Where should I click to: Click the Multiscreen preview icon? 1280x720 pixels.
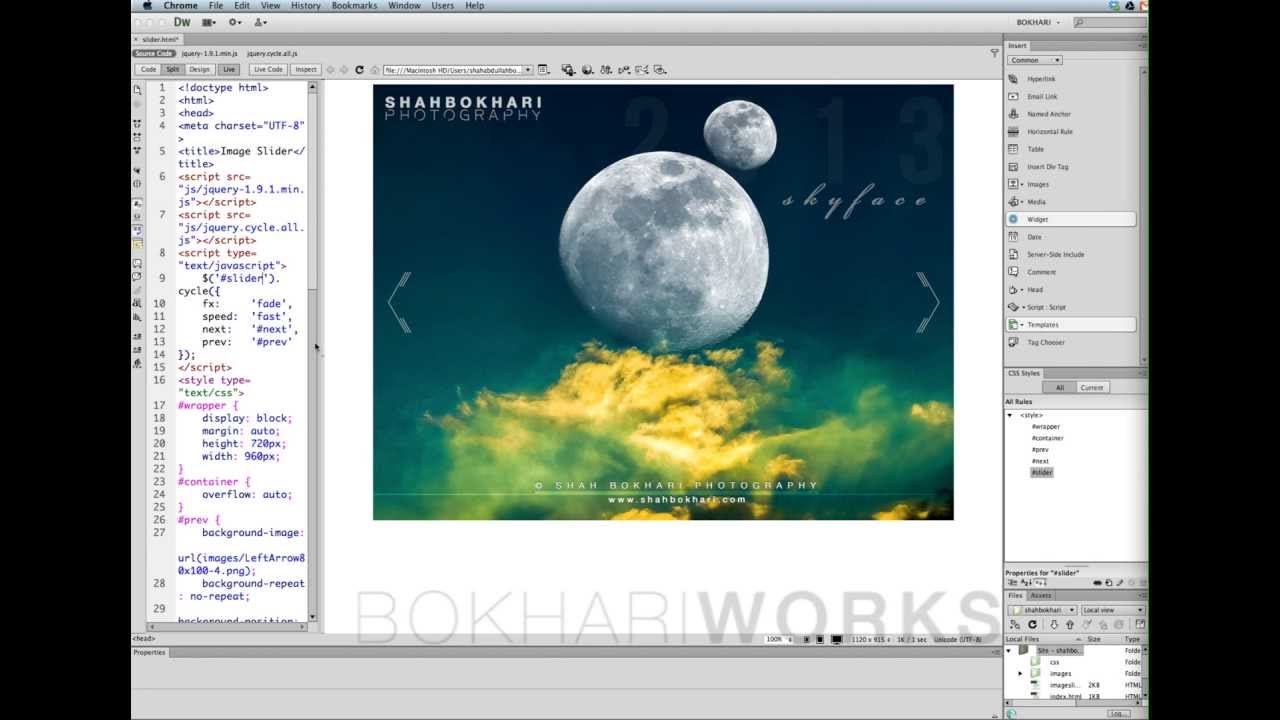568,70
